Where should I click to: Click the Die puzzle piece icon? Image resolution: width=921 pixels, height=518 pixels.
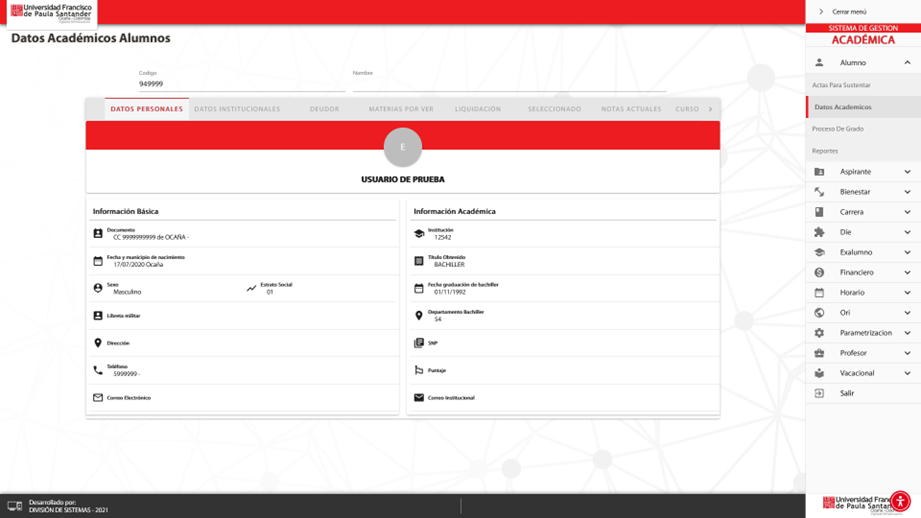(x=819, y=232)
